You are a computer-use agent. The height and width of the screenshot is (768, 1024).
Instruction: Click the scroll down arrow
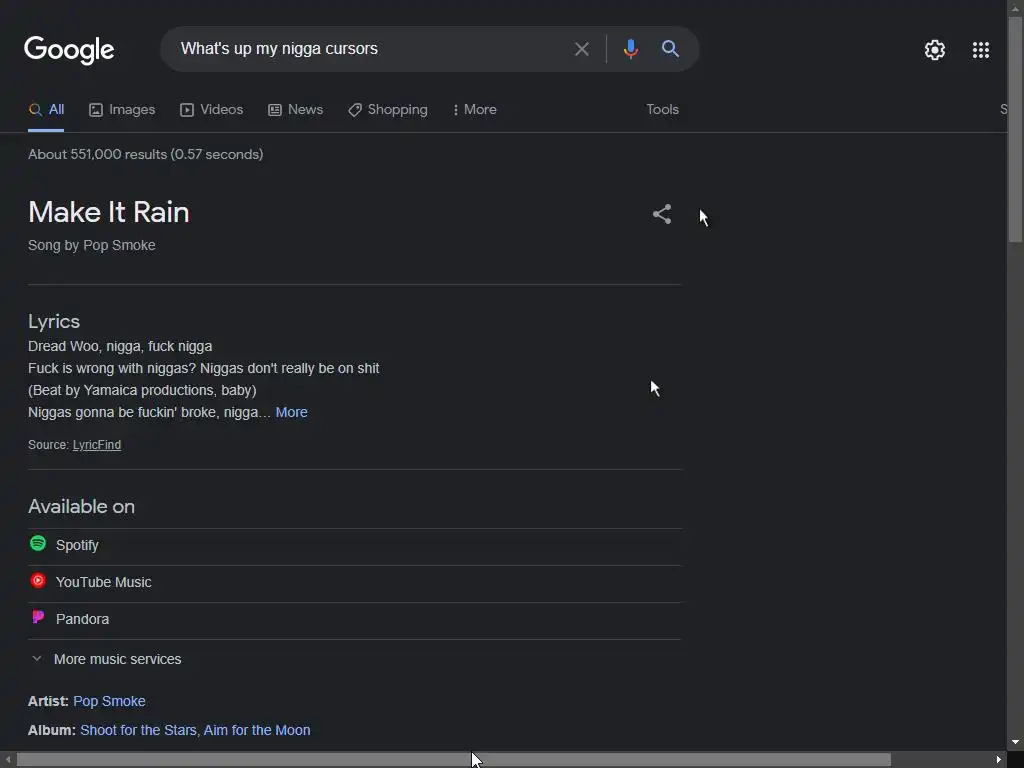point(1016,743)
